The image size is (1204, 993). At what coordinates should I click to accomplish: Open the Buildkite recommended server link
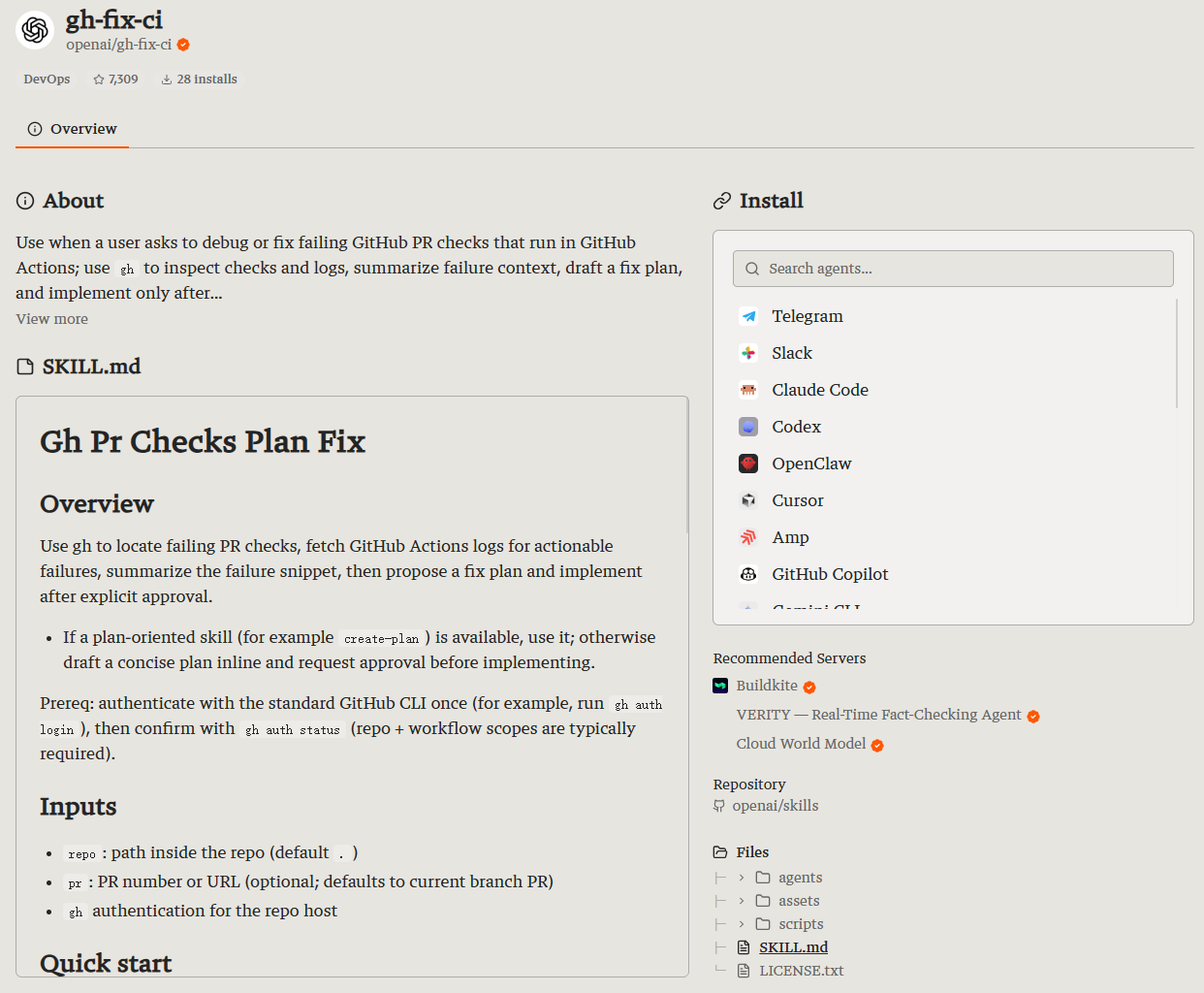767,686
